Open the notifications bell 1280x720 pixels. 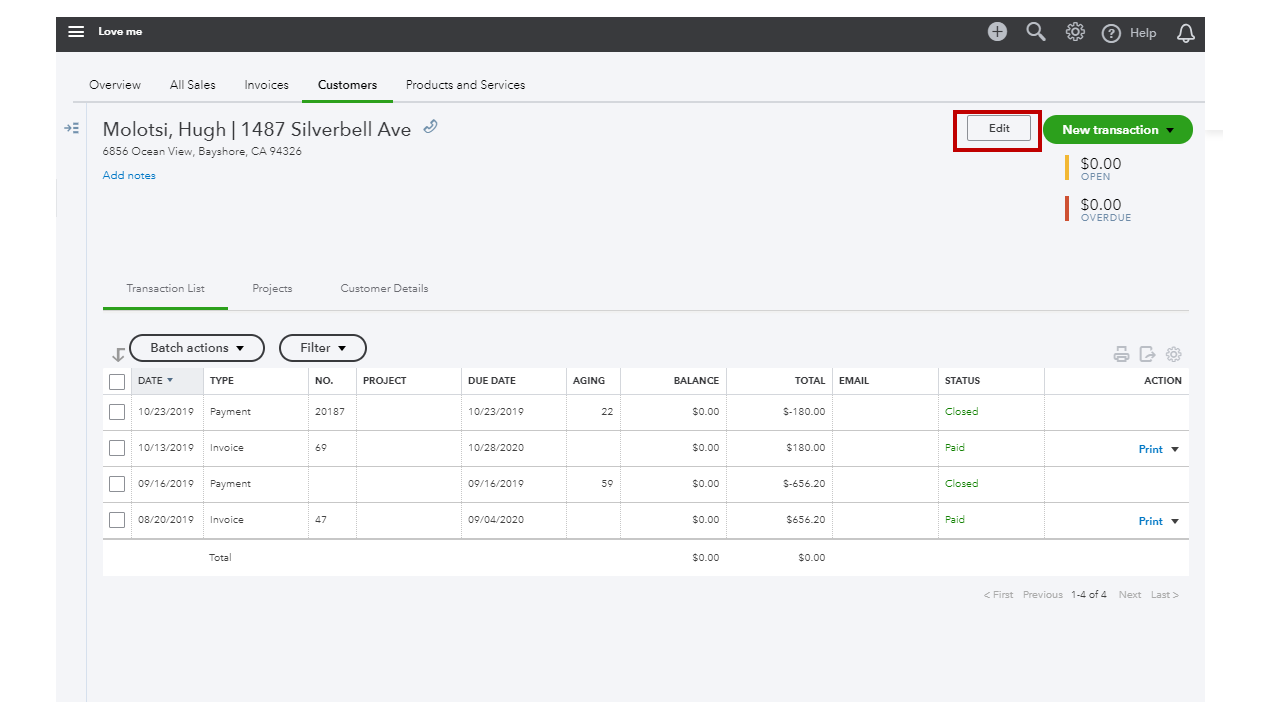click(x=1186, y=33)
